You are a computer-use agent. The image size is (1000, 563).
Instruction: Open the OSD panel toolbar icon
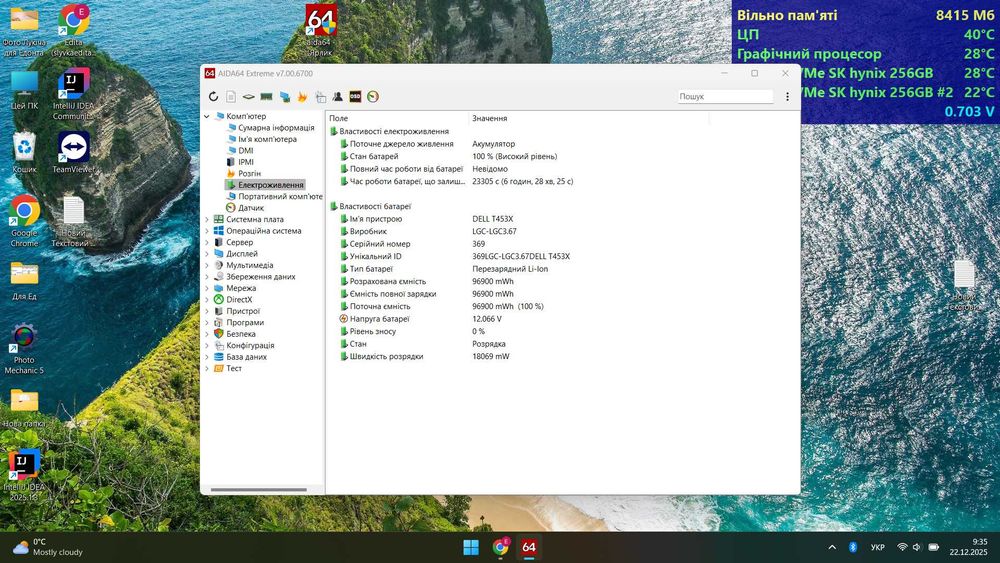coord(355,97)
